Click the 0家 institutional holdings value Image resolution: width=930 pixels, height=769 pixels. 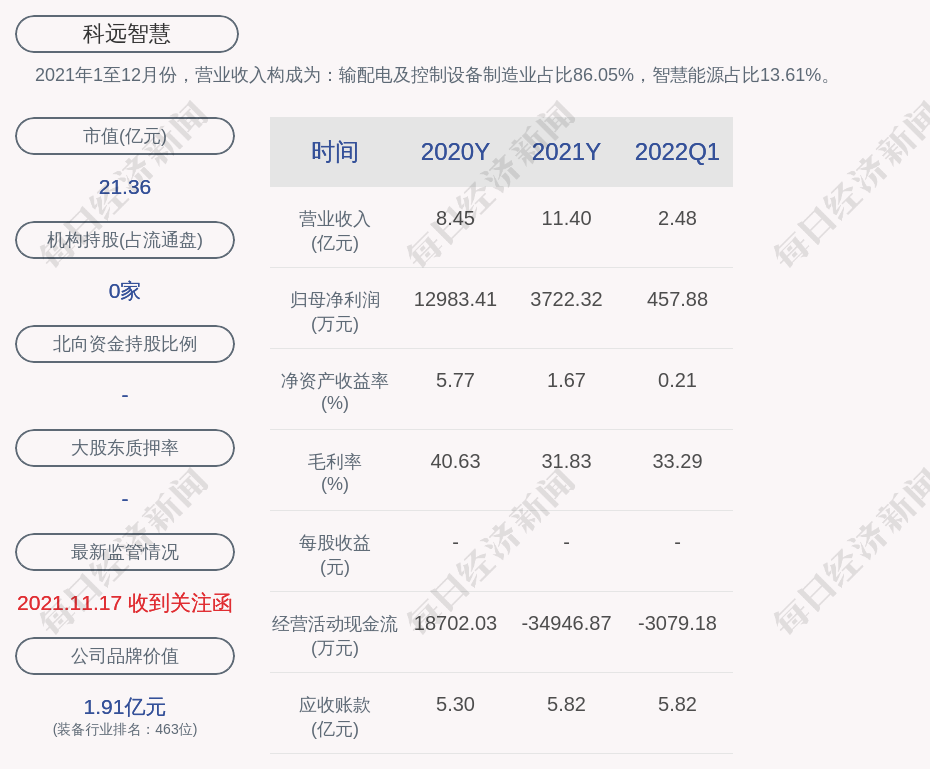coord(125,291)
